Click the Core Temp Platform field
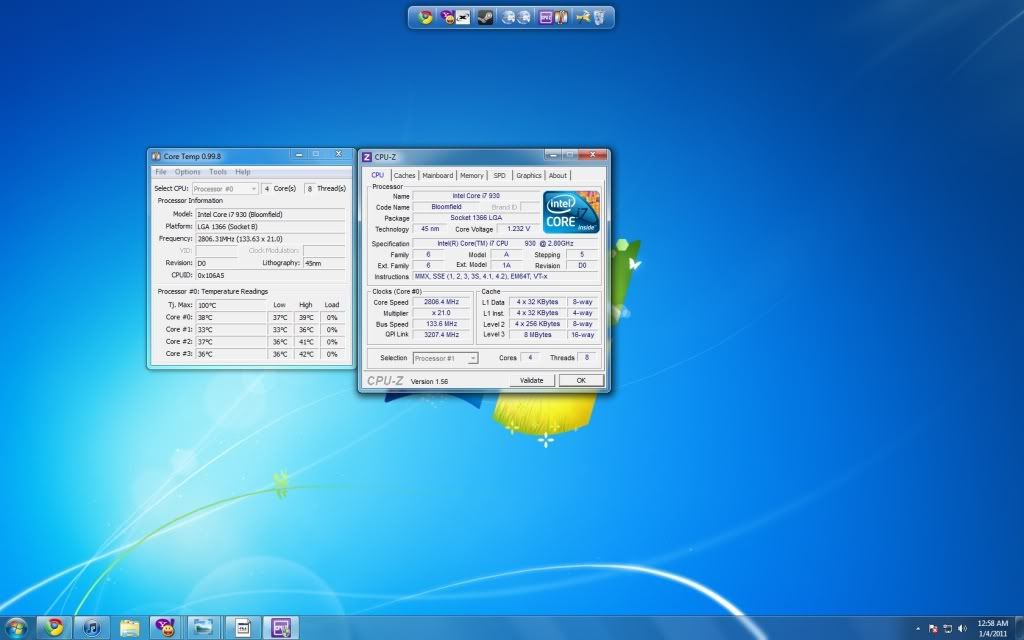This screenshot has height=640, width=1024. coord(270,227)
